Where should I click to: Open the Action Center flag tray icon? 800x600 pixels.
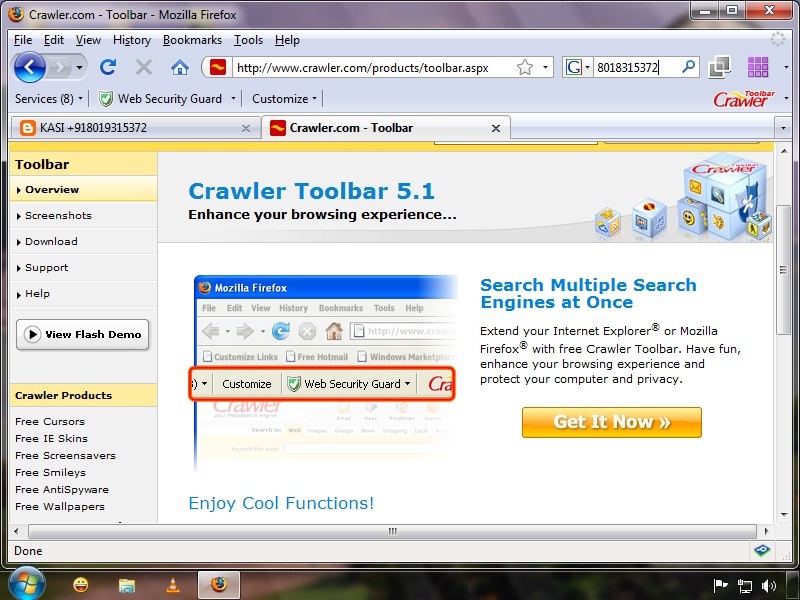coord(720,586)
